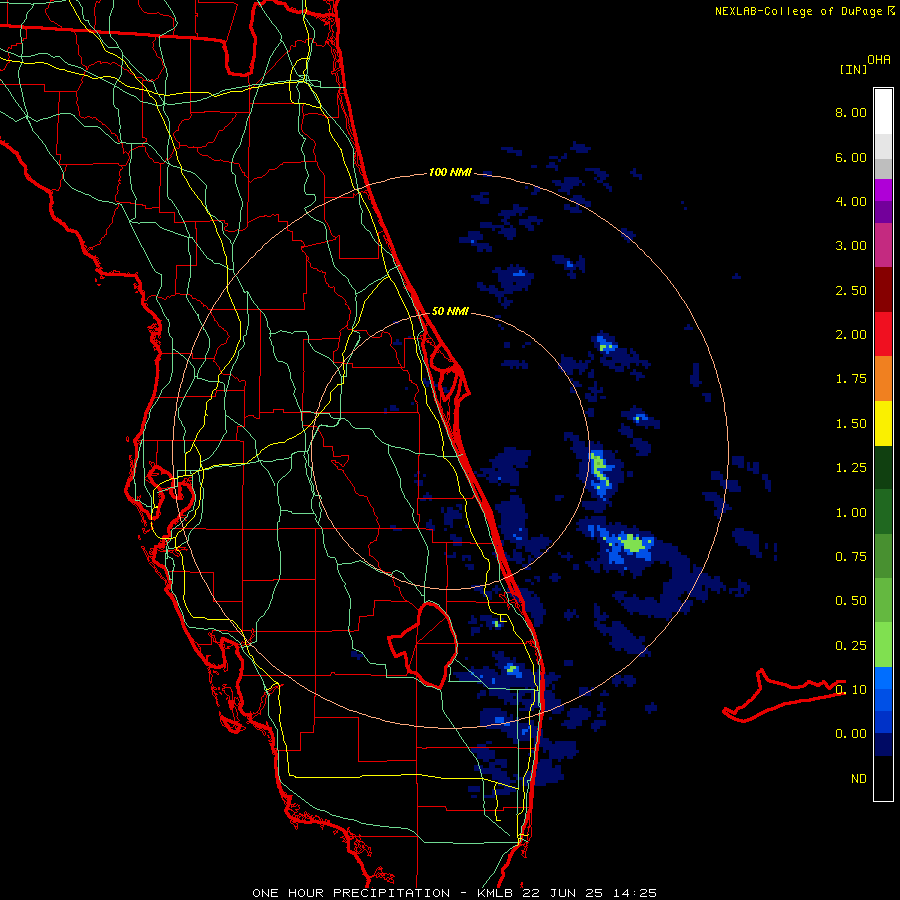Click the bright magenta swatch in the legend
900x900 pixels.
pyautogui.click(x=883, y=190)
